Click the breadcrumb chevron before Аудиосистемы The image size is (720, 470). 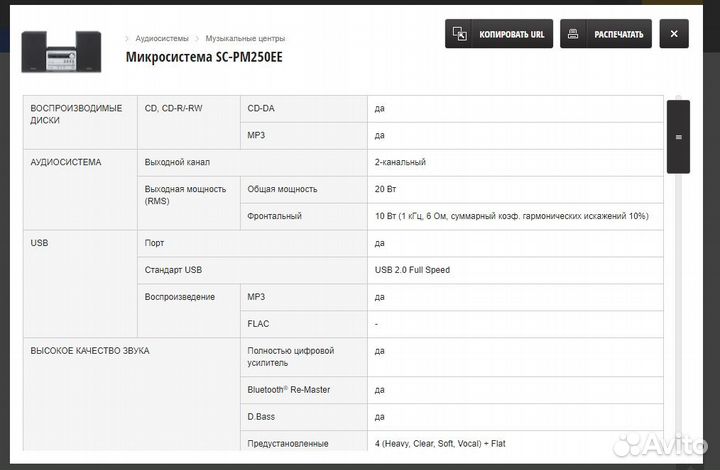click(127, 39)
